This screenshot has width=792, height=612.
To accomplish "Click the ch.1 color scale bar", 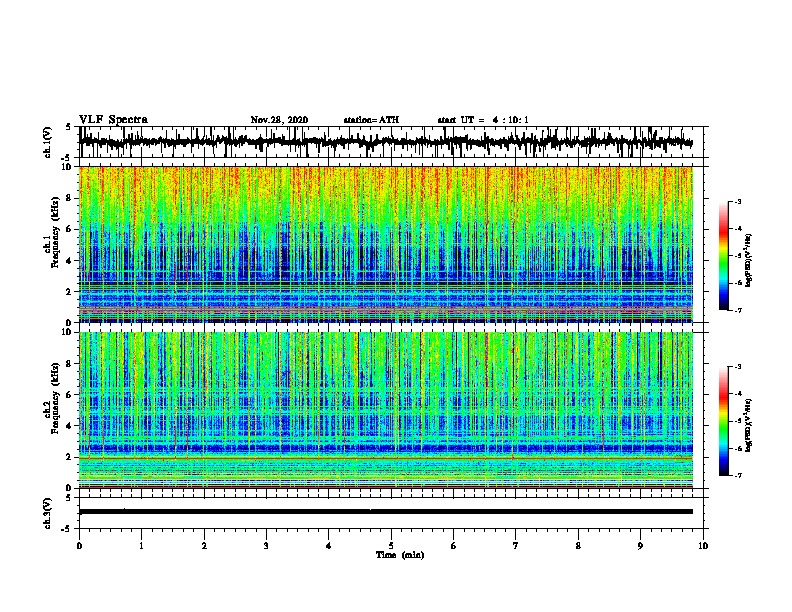I will click(724, 256).
